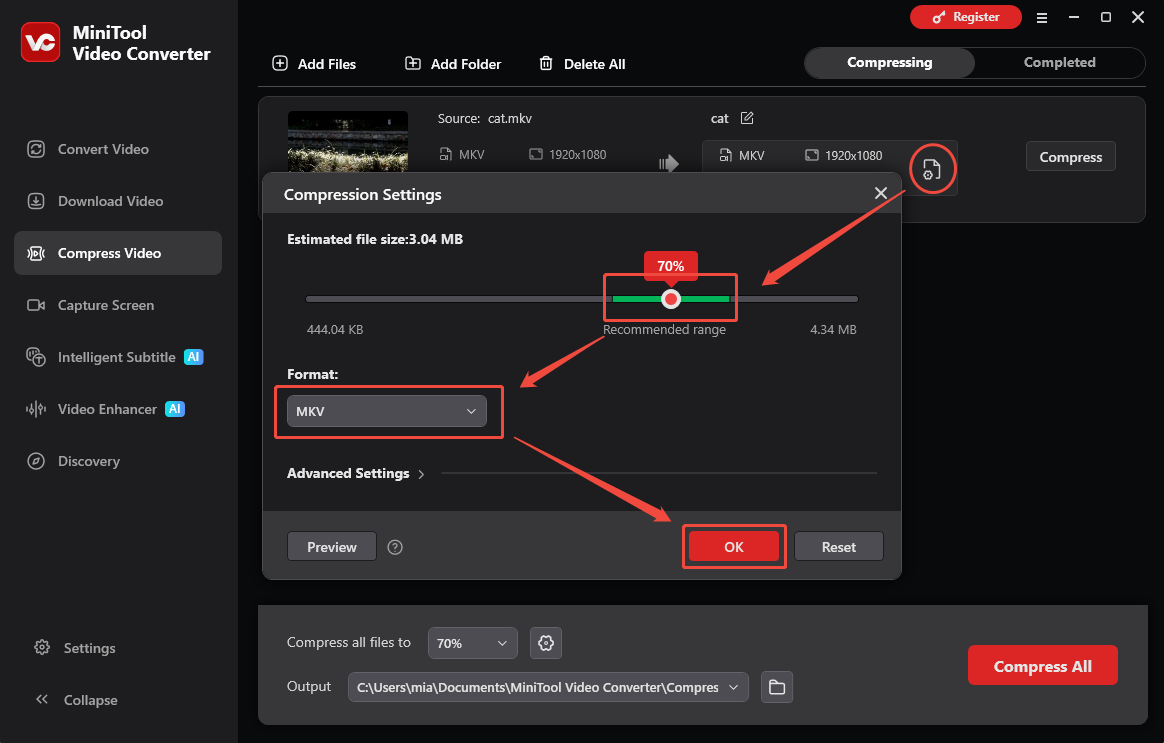Click the gear icon beside 70% dropdown
The height and width of the screenshot is (743, 1164).
[546, 643]
